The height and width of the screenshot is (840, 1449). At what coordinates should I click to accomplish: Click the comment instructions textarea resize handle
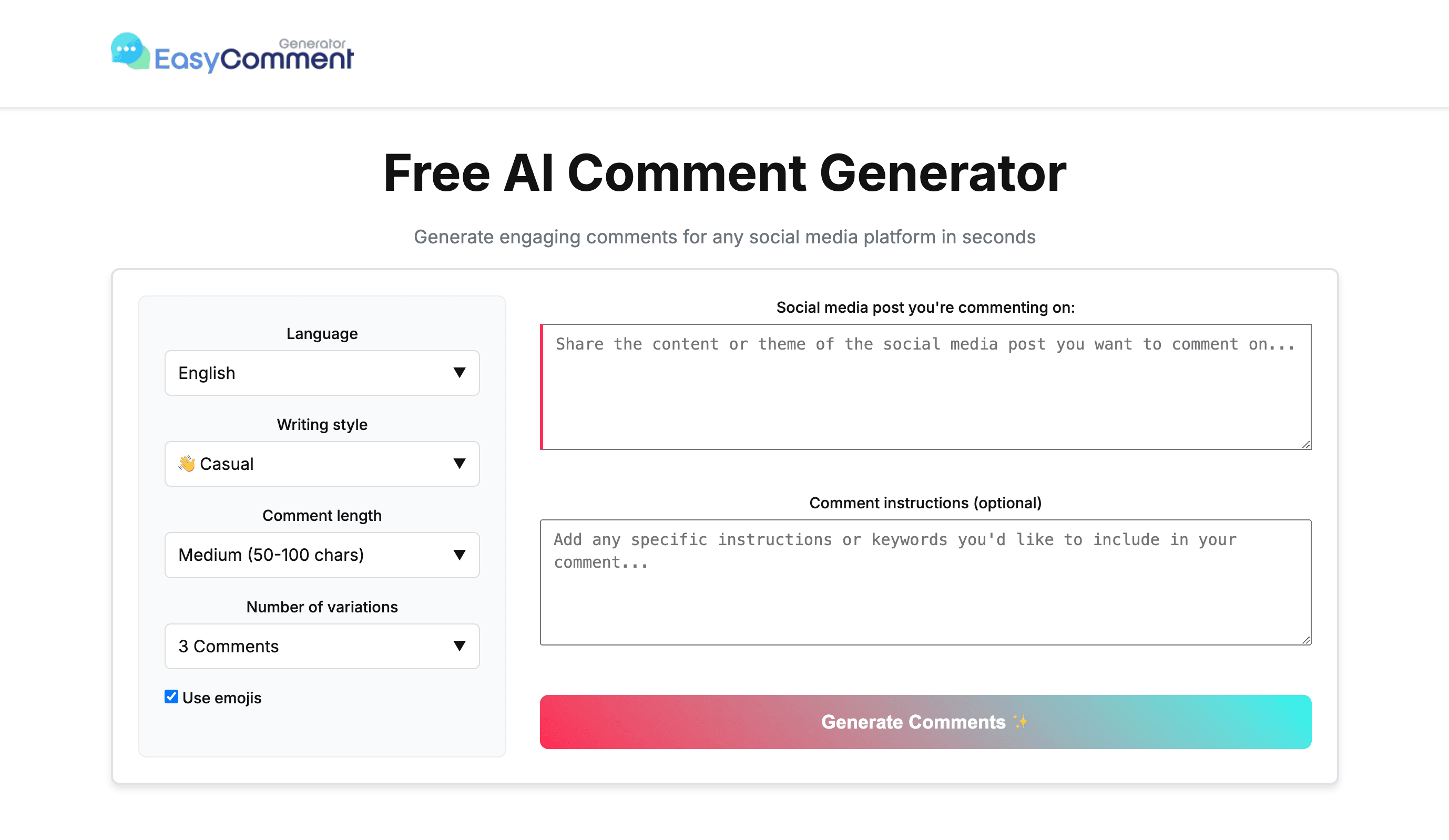pyautogui.click(x=1306, y=640)
